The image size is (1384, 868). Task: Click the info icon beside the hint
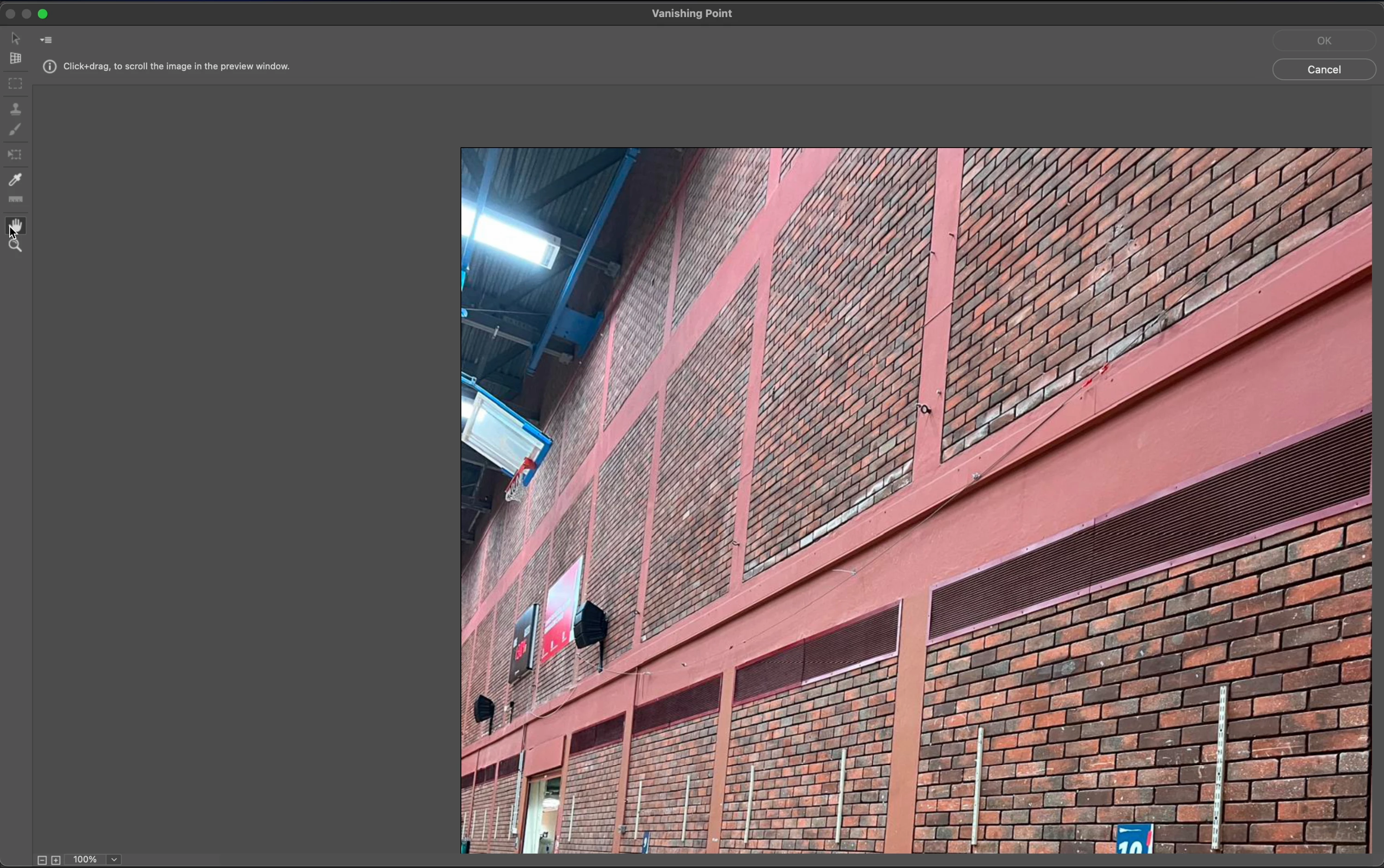pos(50,67)
